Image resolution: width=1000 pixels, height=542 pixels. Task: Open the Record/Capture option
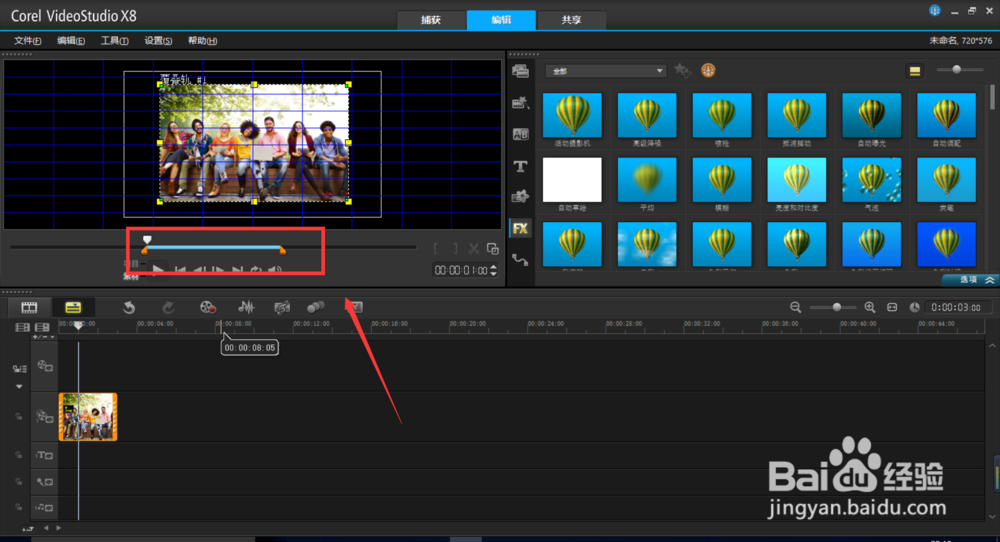coord(207,308)
